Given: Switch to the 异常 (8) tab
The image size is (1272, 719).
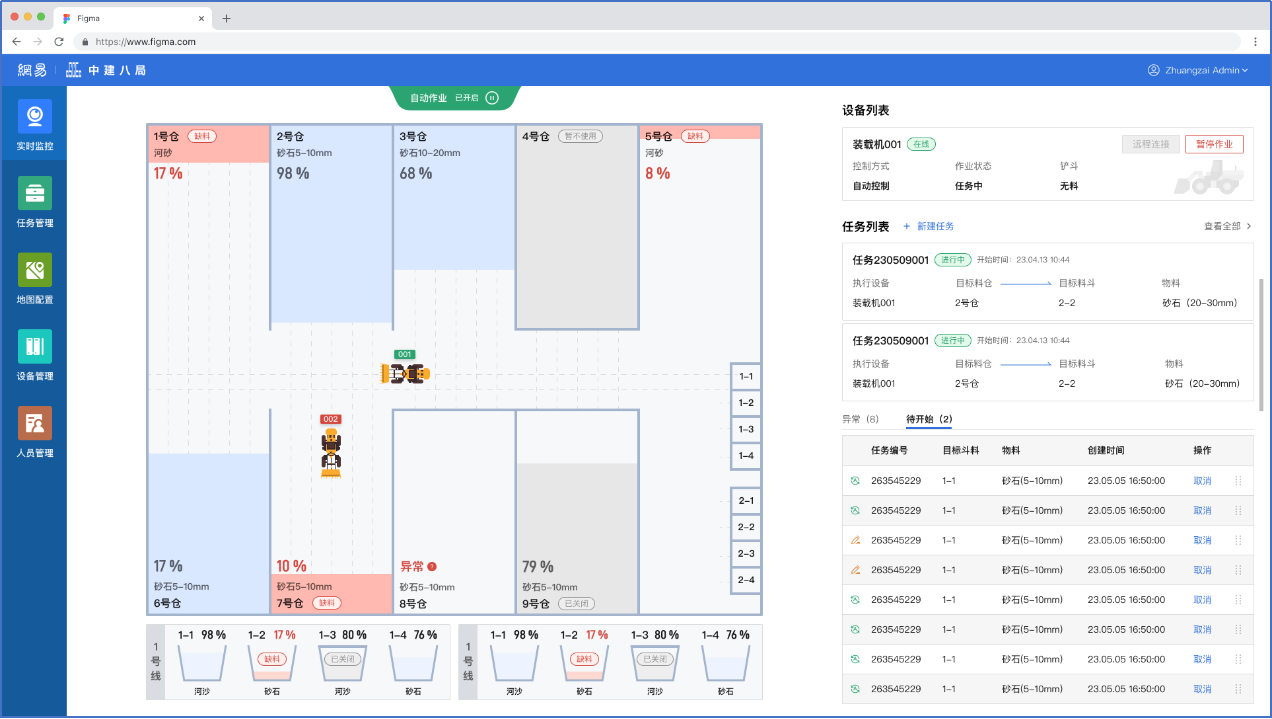Looking at the screenshot, I should click(859, 419).
